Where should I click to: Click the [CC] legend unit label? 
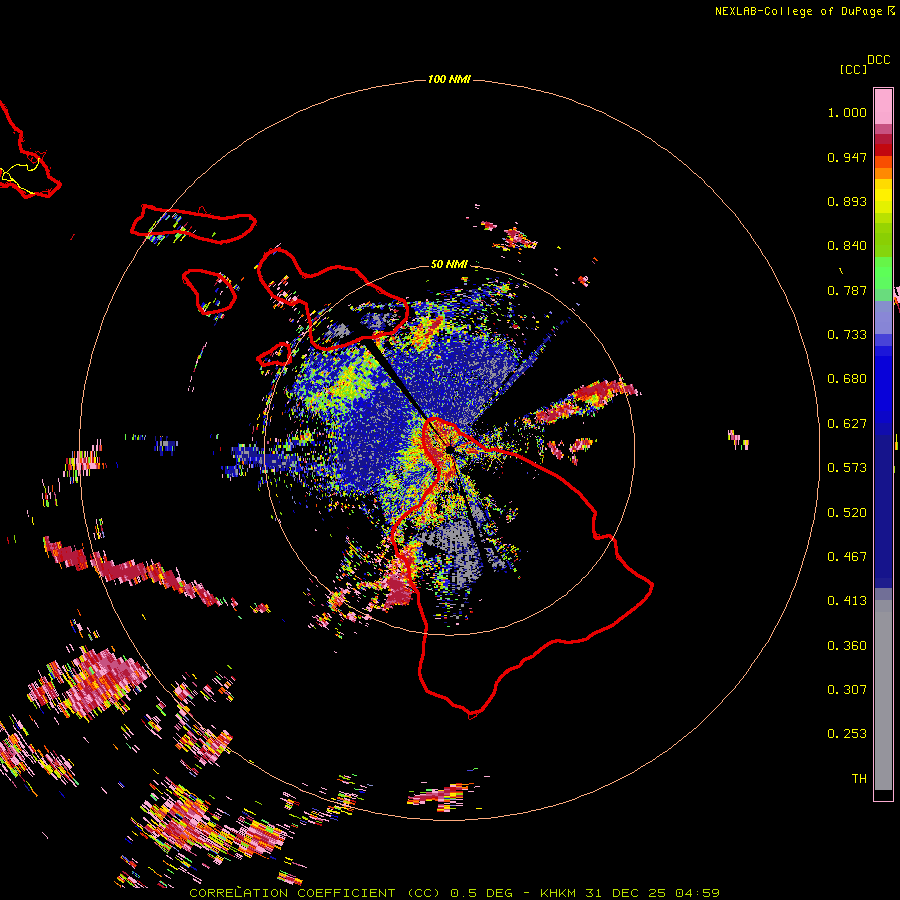pyautogui.click(x=853, y=69)
